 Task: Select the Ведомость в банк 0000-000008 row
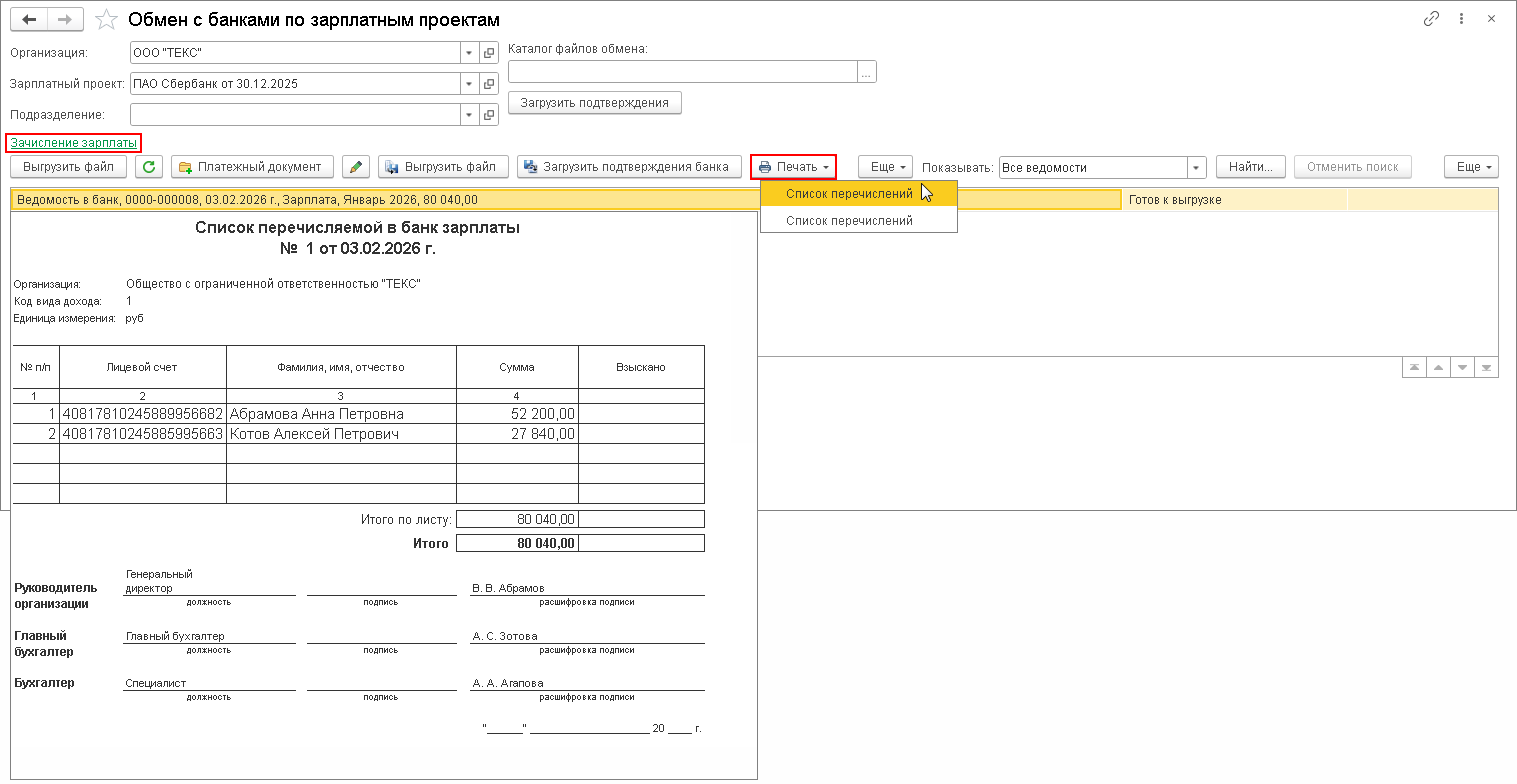[565, 200]
